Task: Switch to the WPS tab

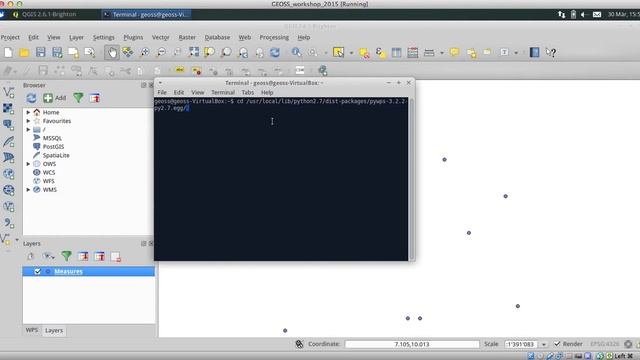Action: pos(32,330)
